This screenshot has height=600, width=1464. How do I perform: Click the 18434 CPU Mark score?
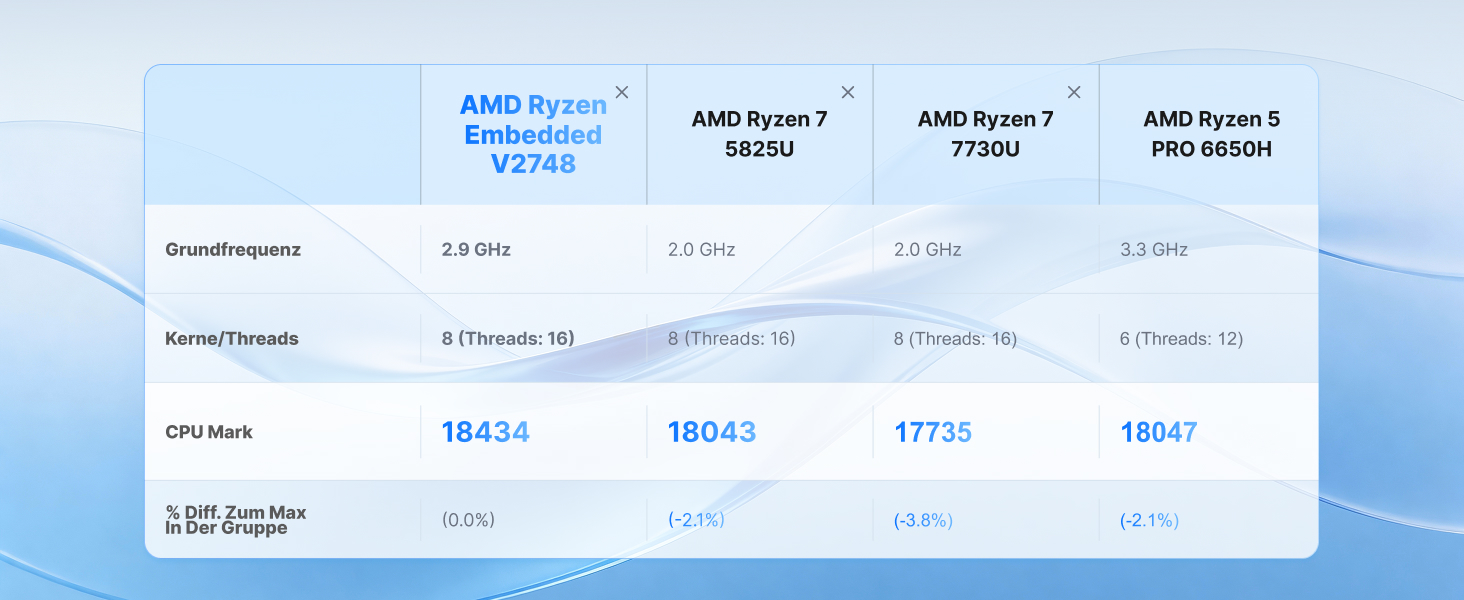coord(485,432)
